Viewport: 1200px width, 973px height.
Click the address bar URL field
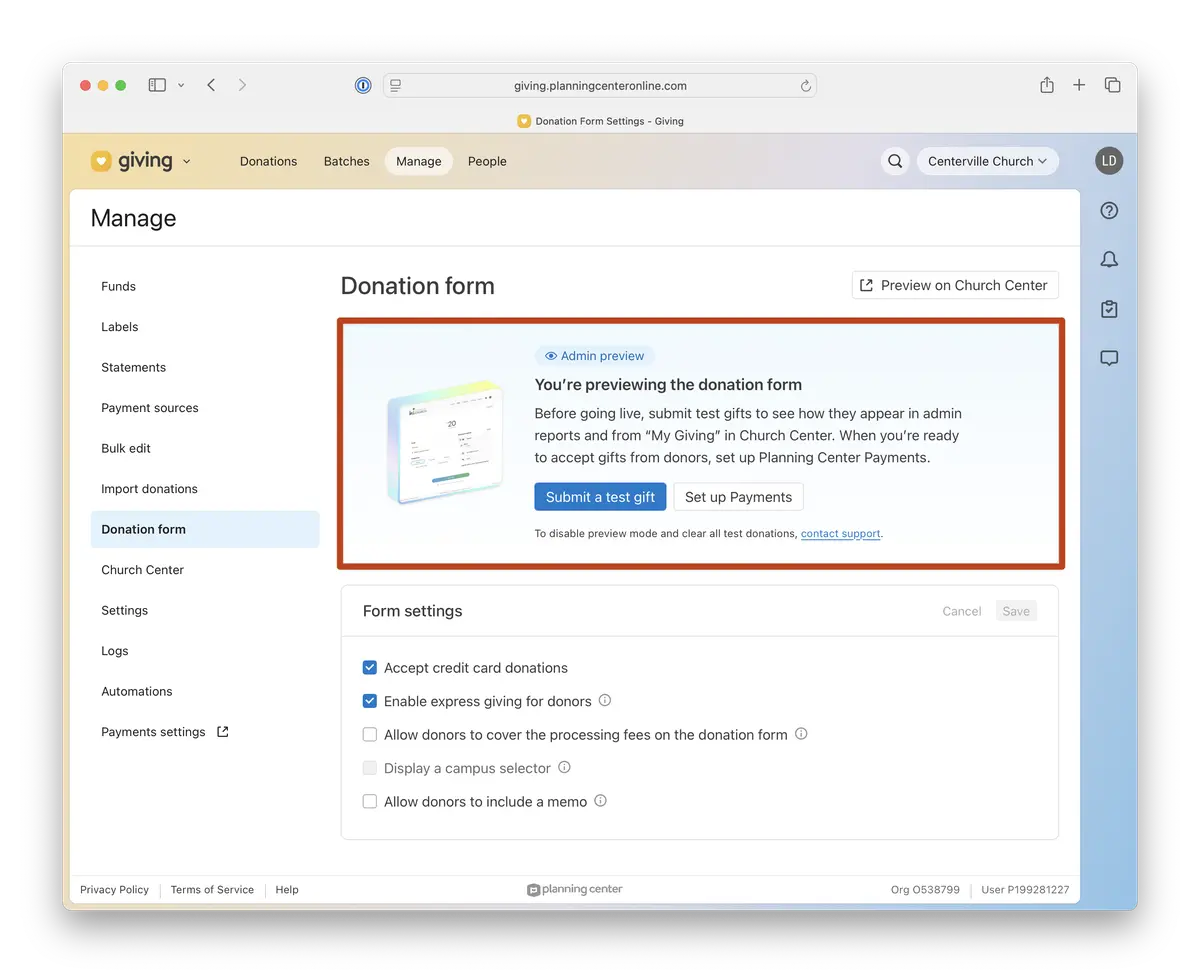(600, 86)
